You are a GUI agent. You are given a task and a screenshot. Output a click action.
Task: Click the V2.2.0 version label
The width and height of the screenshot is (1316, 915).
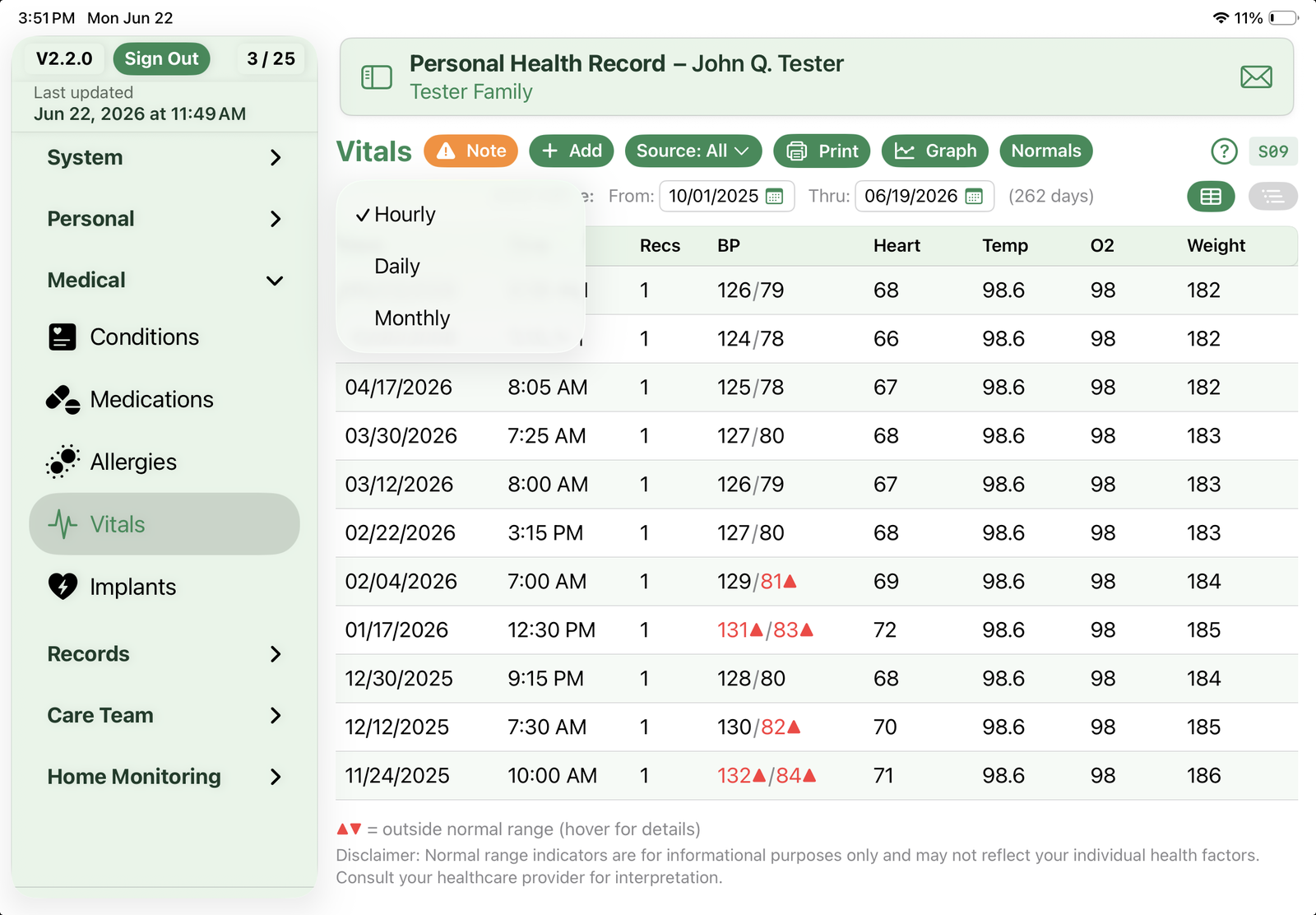click(x=64, y=59)
